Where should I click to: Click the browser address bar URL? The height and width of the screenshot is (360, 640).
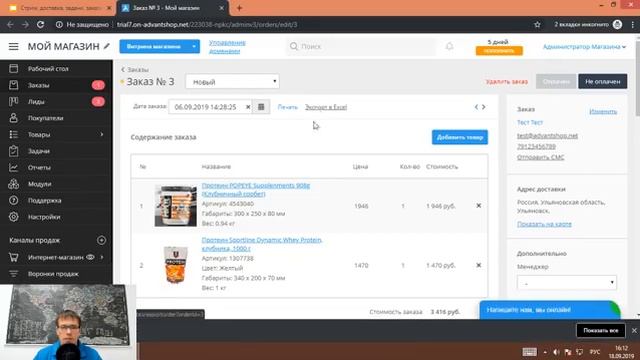tap(207, 24)
